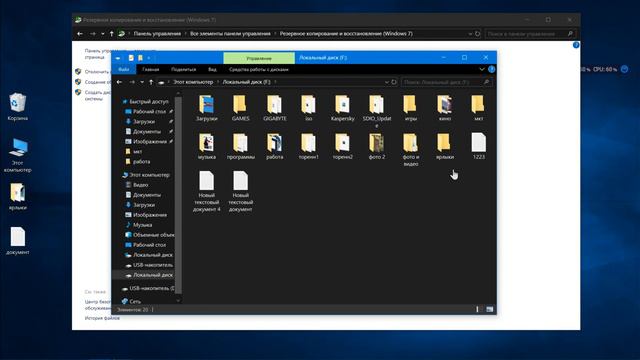Open the GAMES folder
Image resolution: width=640 pixels, height=360 pixels.
click(240, 108)
